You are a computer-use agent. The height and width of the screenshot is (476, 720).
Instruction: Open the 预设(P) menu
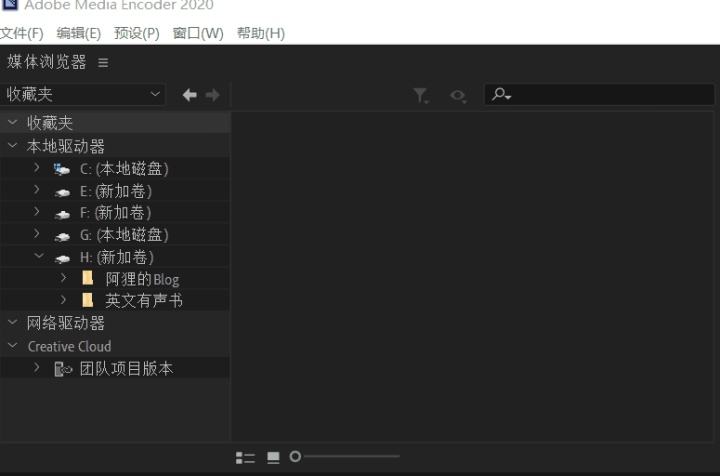coord(136,33)
